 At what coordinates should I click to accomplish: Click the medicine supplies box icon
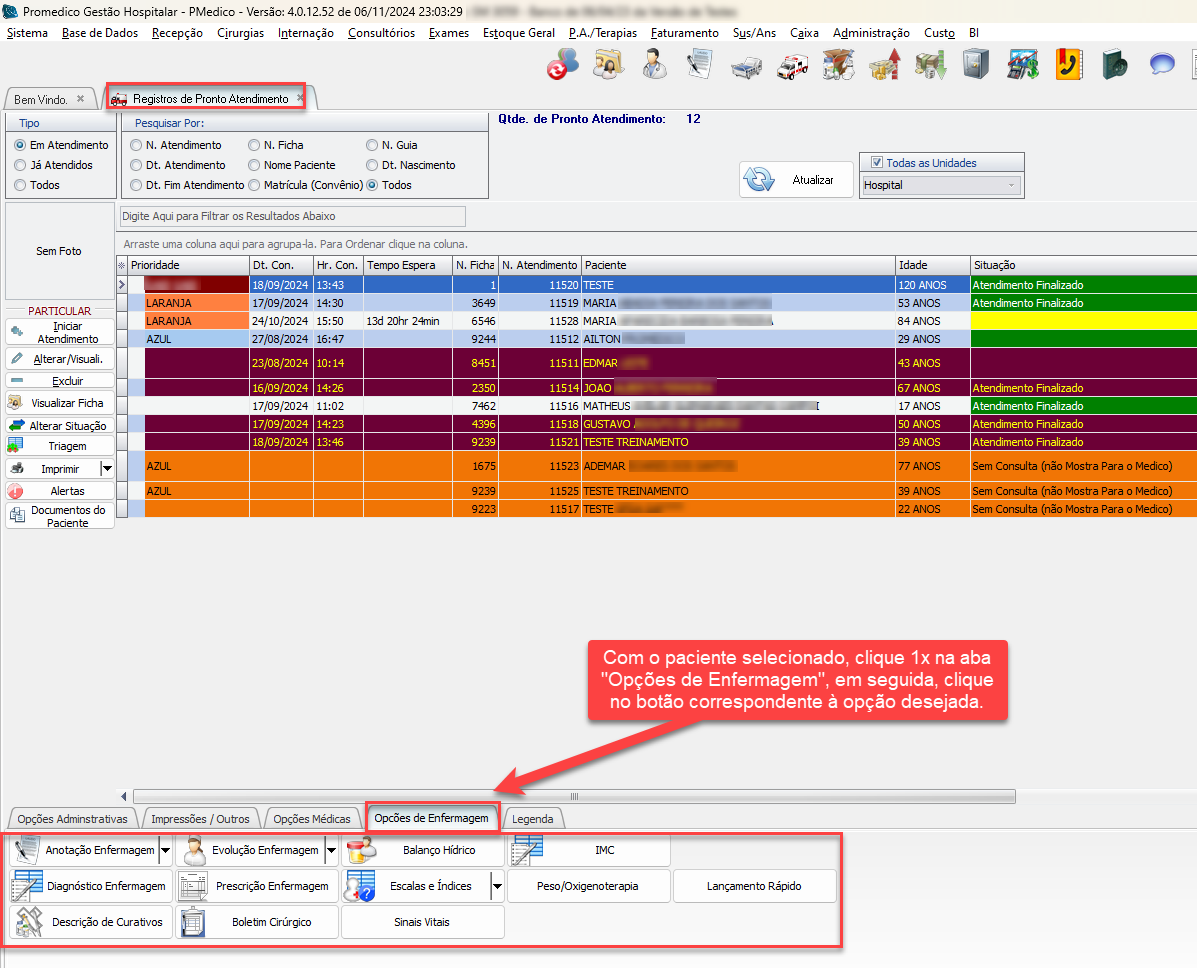click(837, 66)
